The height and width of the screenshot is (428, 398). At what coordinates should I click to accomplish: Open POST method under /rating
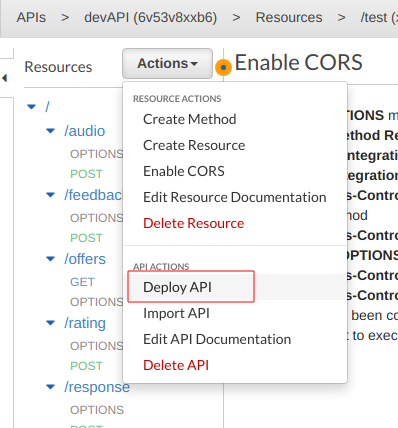point(86,366)
